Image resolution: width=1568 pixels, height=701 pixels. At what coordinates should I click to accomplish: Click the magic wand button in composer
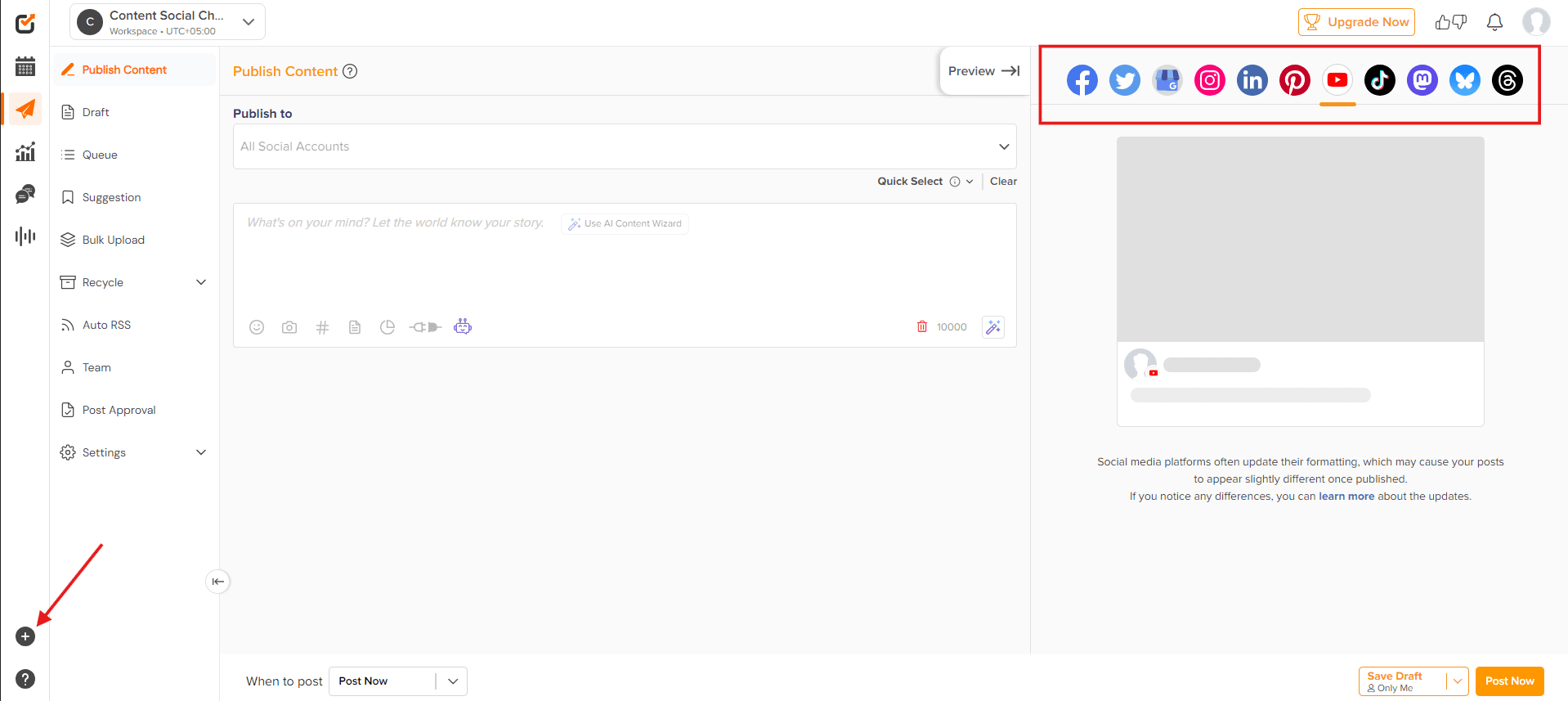coord(993,327)
